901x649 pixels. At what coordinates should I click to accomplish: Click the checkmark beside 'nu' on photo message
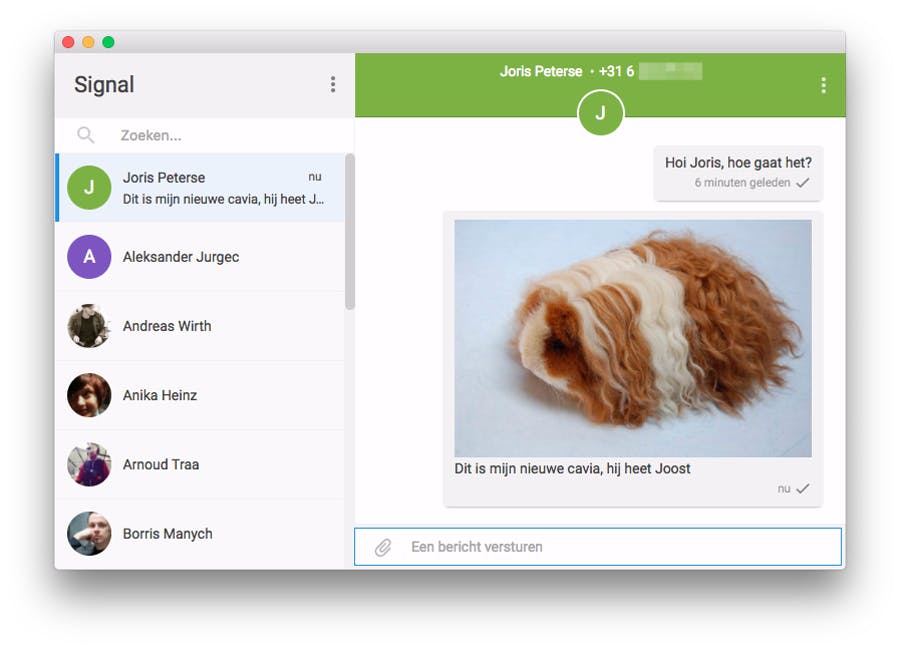[803, 489]
